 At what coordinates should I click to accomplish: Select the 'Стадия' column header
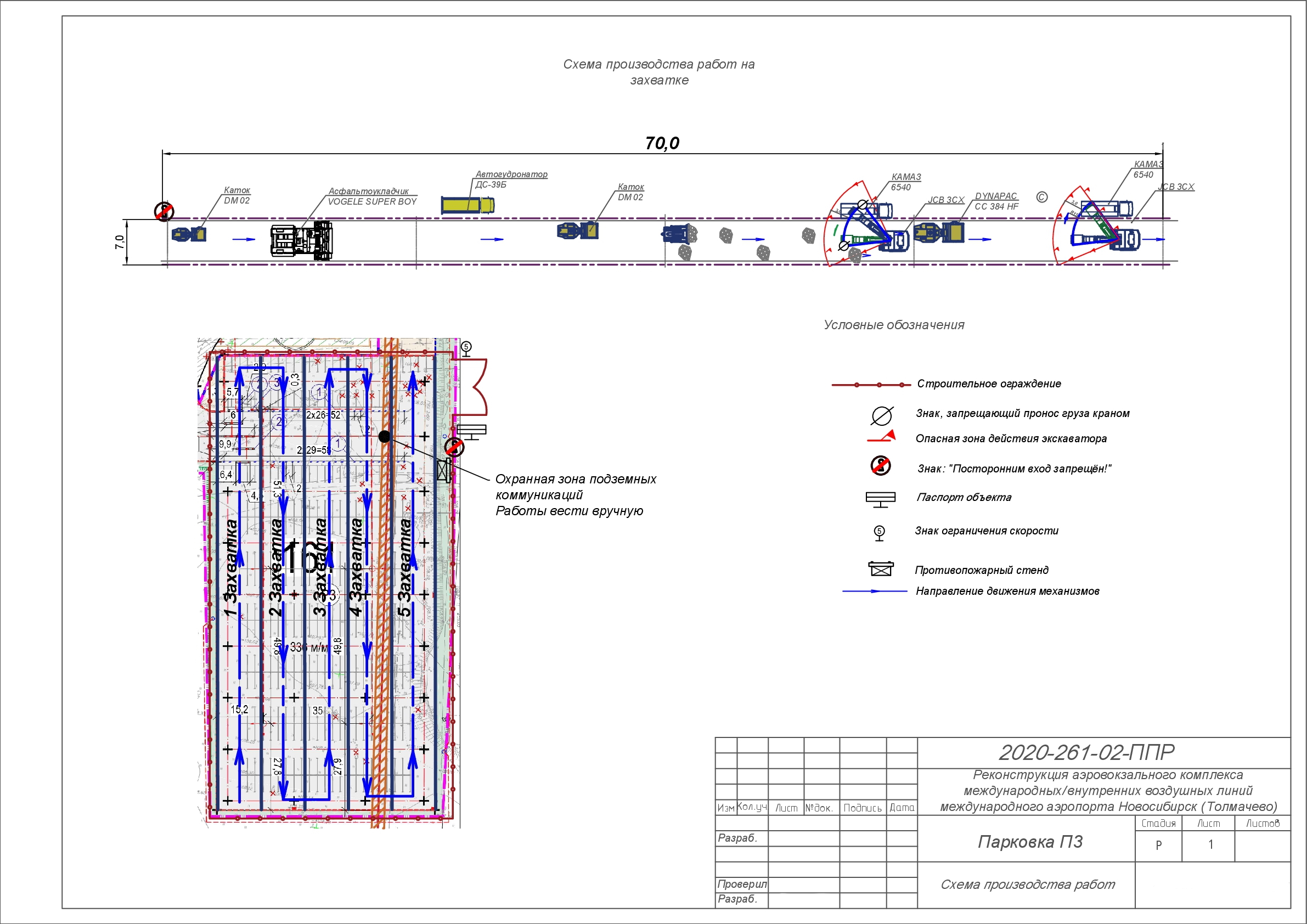click(1158, 824)
